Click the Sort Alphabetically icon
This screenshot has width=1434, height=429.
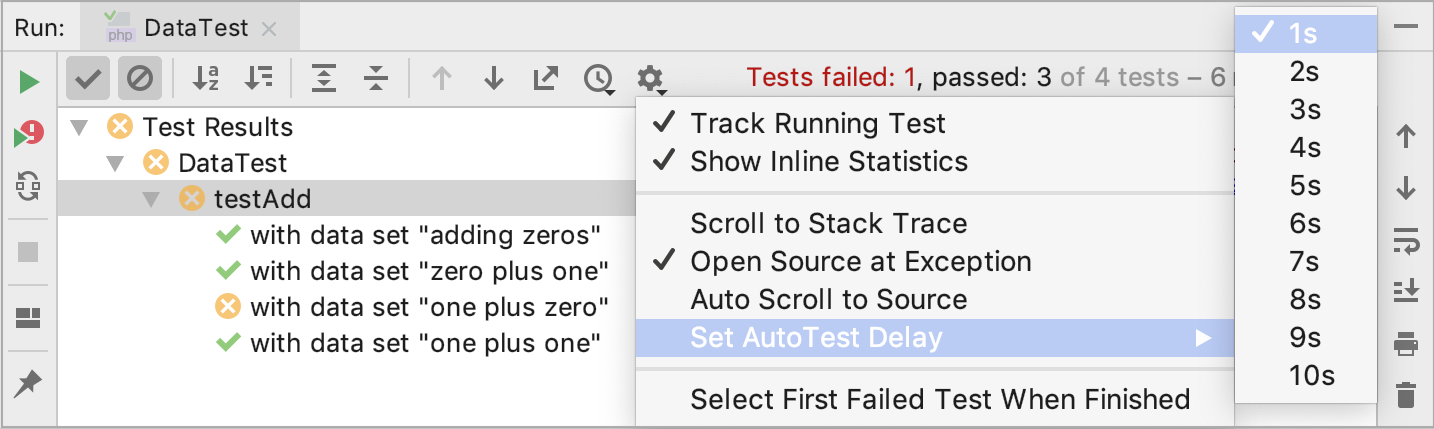click(205, 78)
